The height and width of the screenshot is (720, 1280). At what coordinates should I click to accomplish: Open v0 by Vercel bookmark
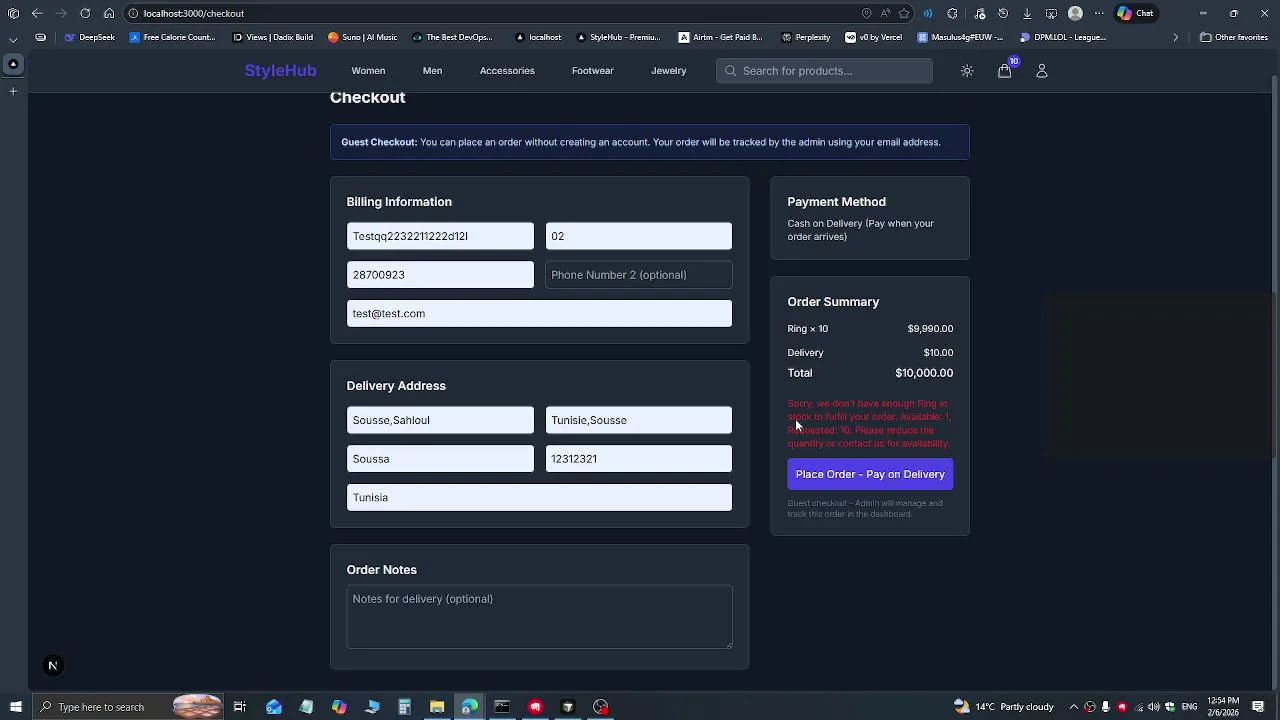[873, 37]
